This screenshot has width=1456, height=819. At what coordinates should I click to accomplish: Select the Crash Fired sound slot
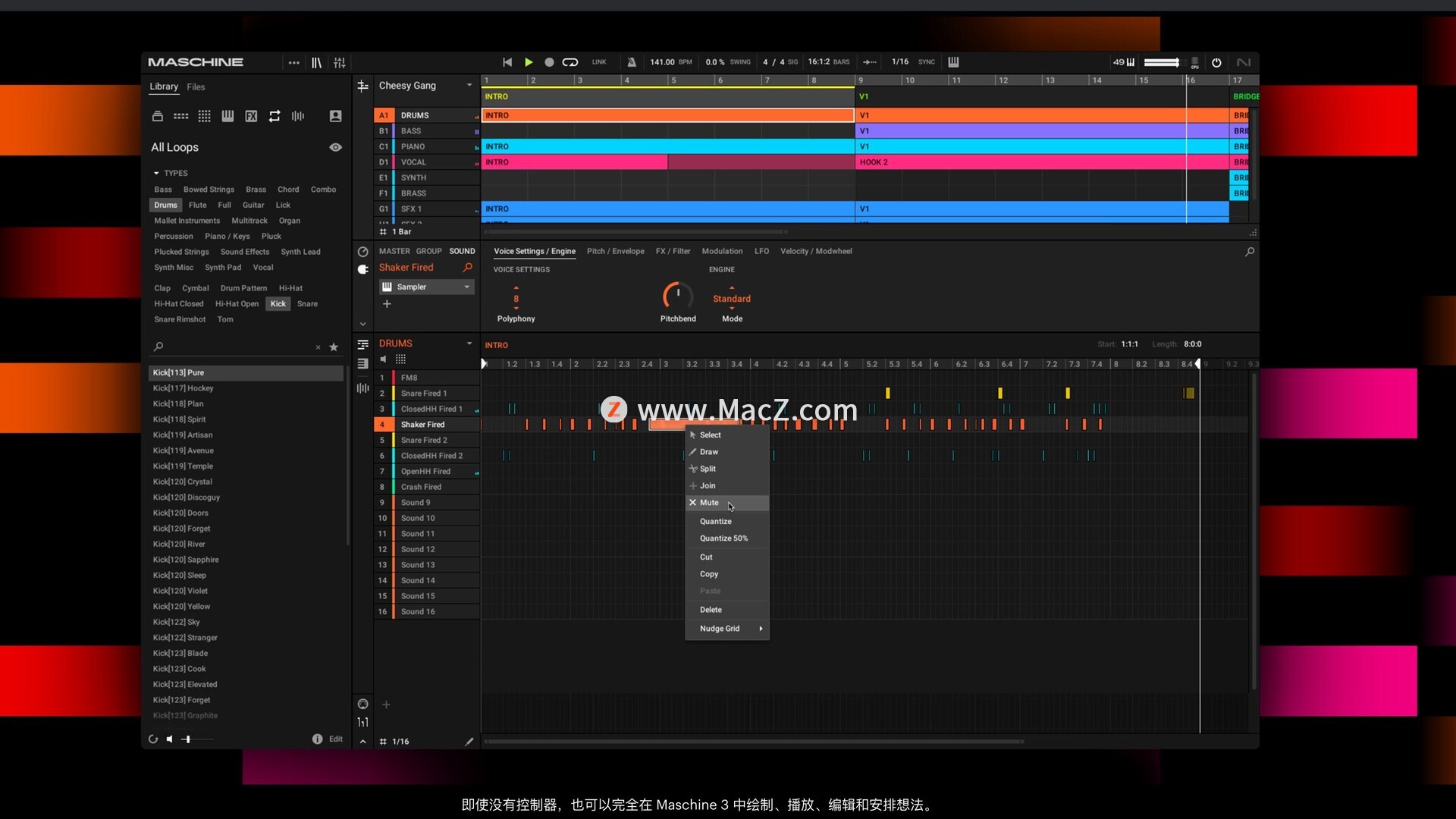point(427,488)
